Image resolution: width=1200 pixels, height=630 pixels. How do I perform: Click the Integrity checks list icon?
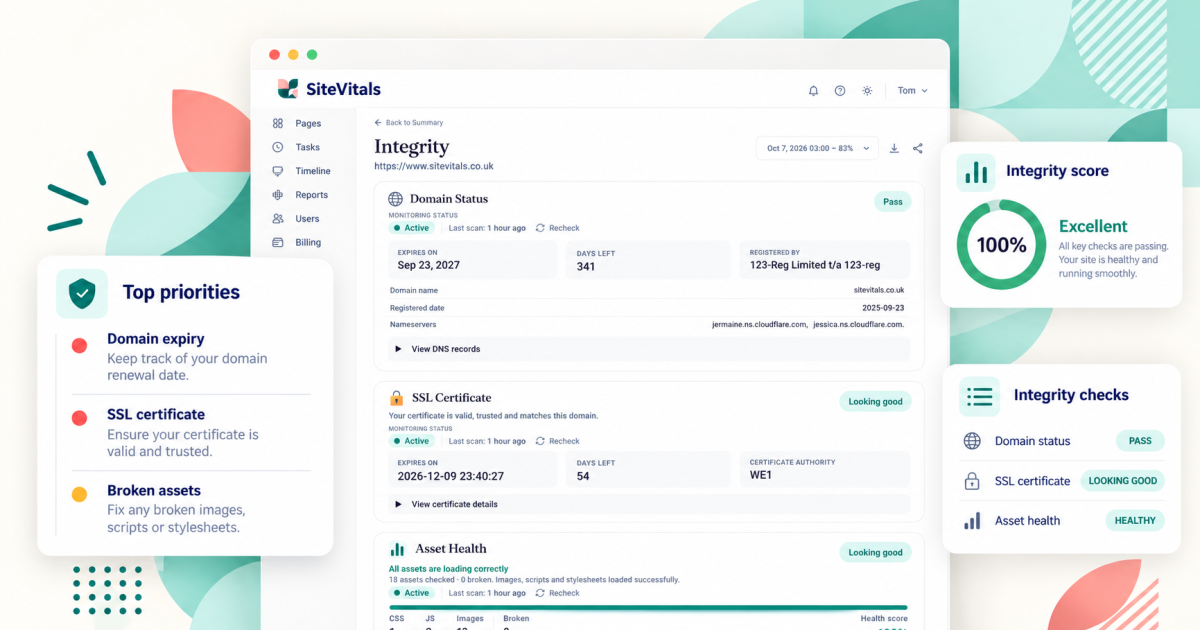(x=980, y=396)
